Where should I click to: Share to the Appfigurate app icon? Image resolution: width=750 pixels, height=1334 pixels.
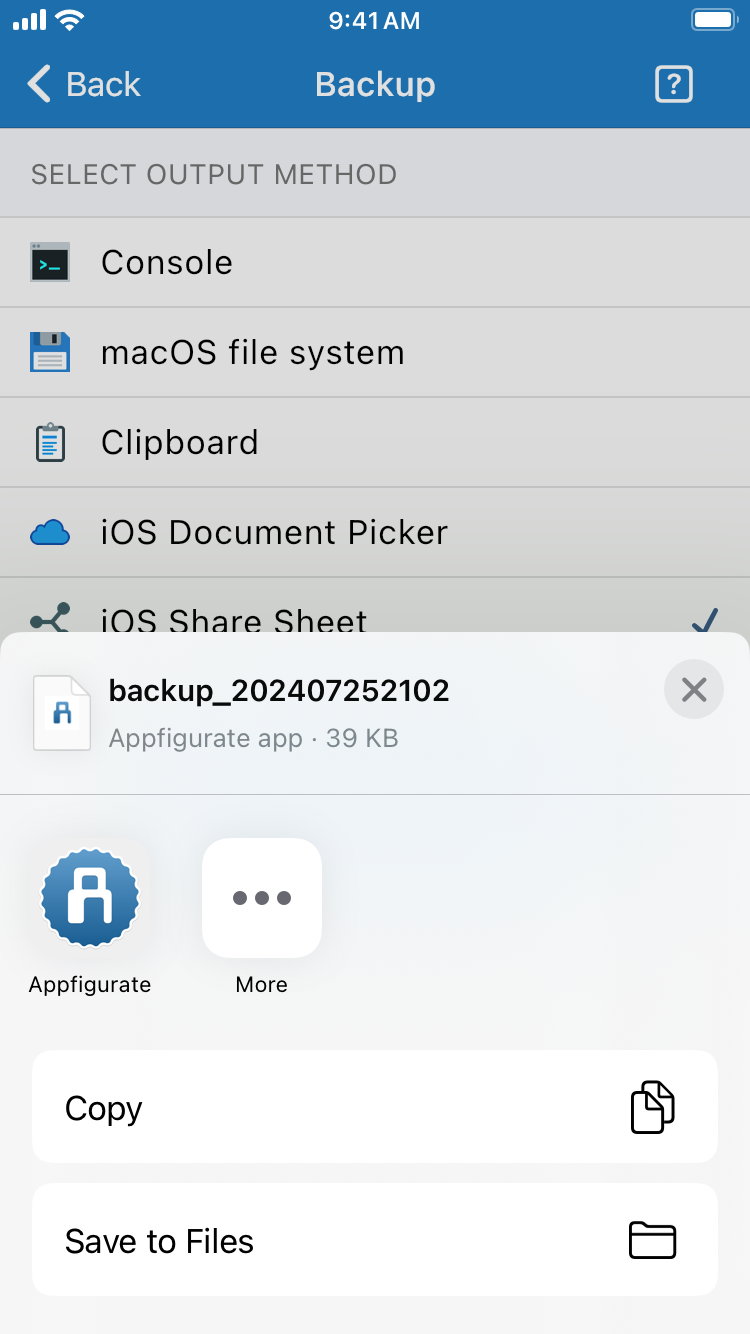pyautogui.click(x=90, y=898)
